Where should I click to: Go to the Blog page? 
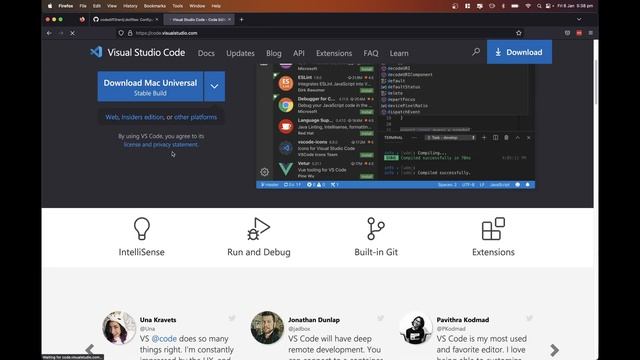coord(274,53)
